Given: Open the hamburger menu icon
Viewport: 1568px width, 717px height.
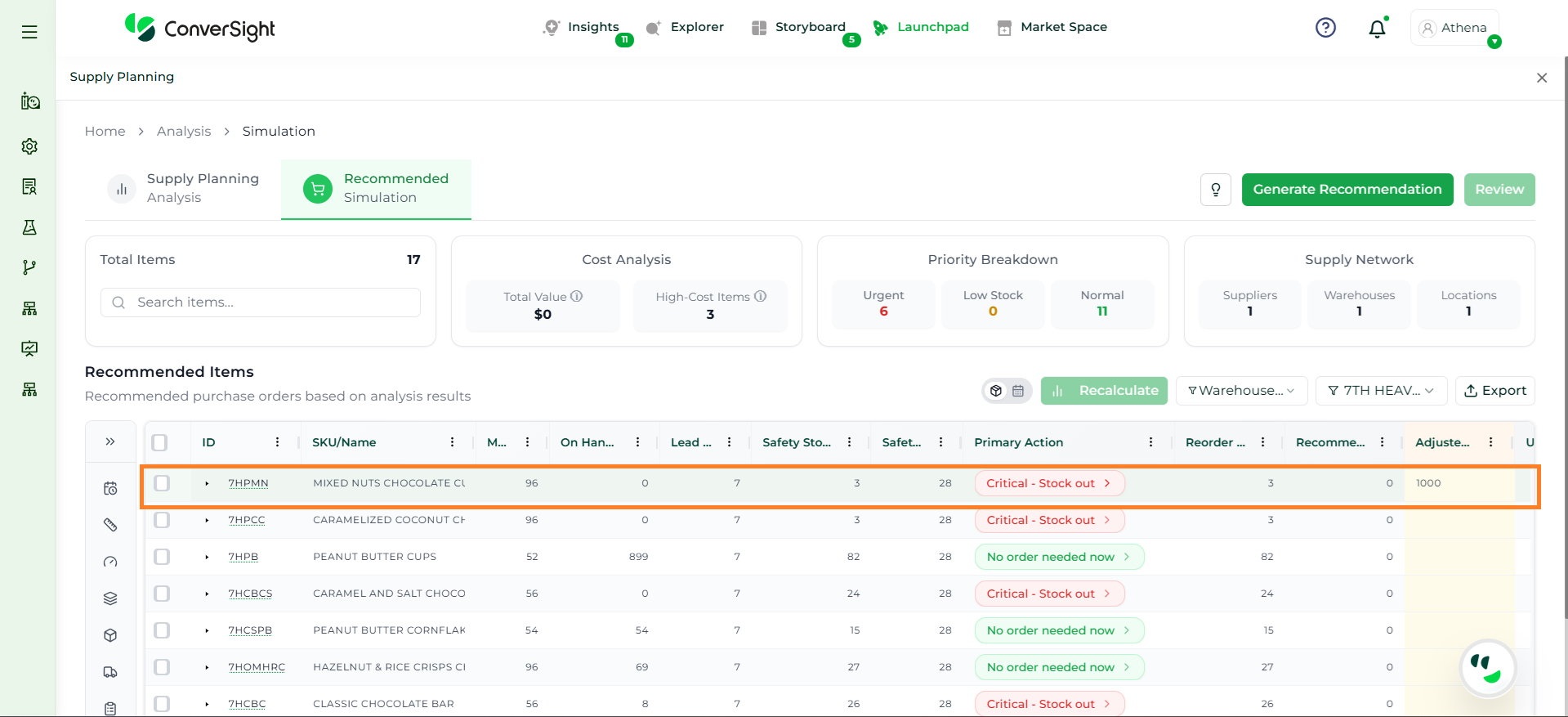Looking at the screenshot, I should [29, 32].
